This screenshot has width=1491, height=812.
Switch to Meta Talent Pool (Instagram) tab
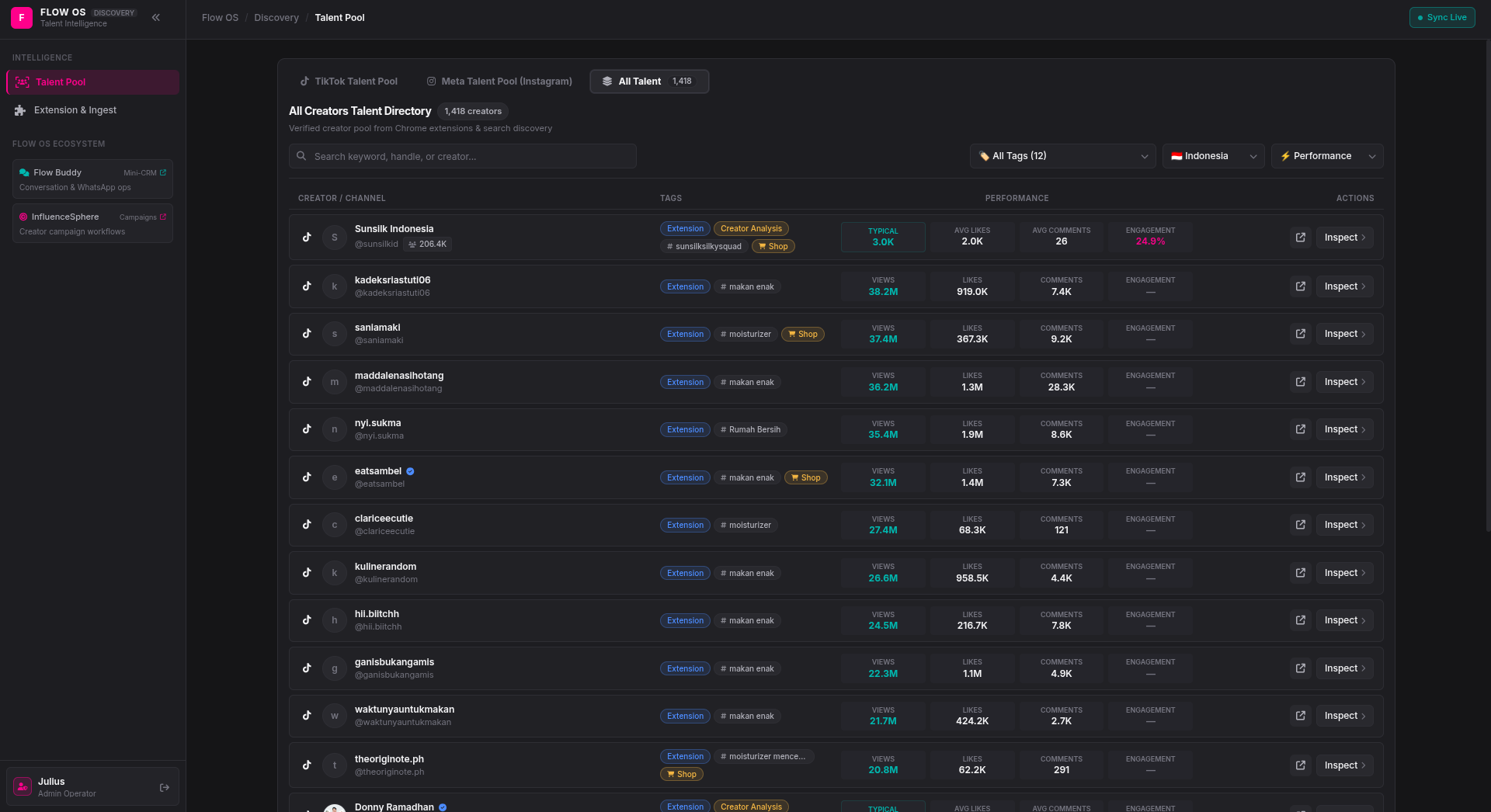coord(499,82)
